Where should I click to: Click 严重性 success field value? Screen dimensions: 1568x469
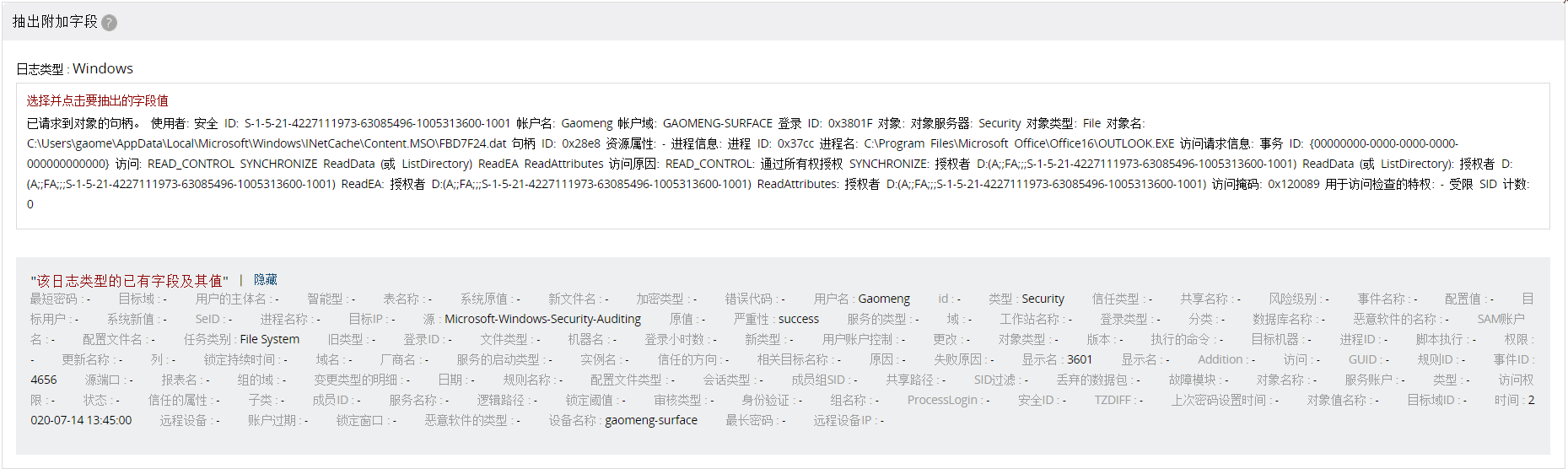798,319
